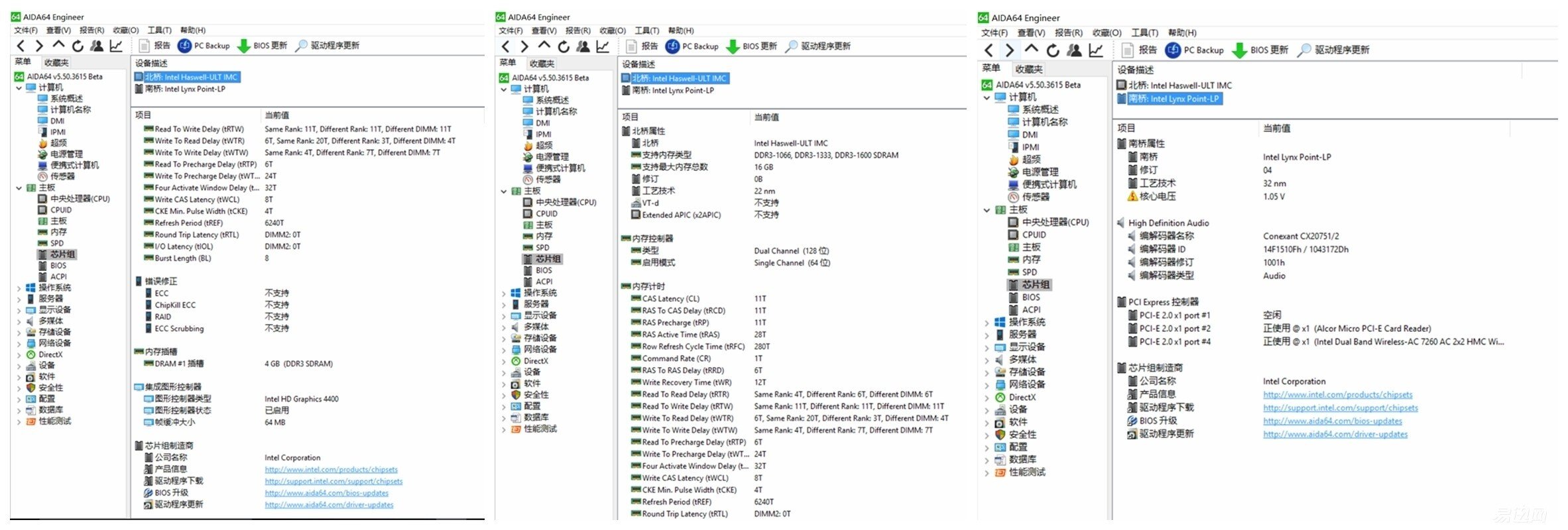The height and width of the screenshot is (530, 1568).
Task: Click the Back arrow in the left window
Action: click(21, 46)
